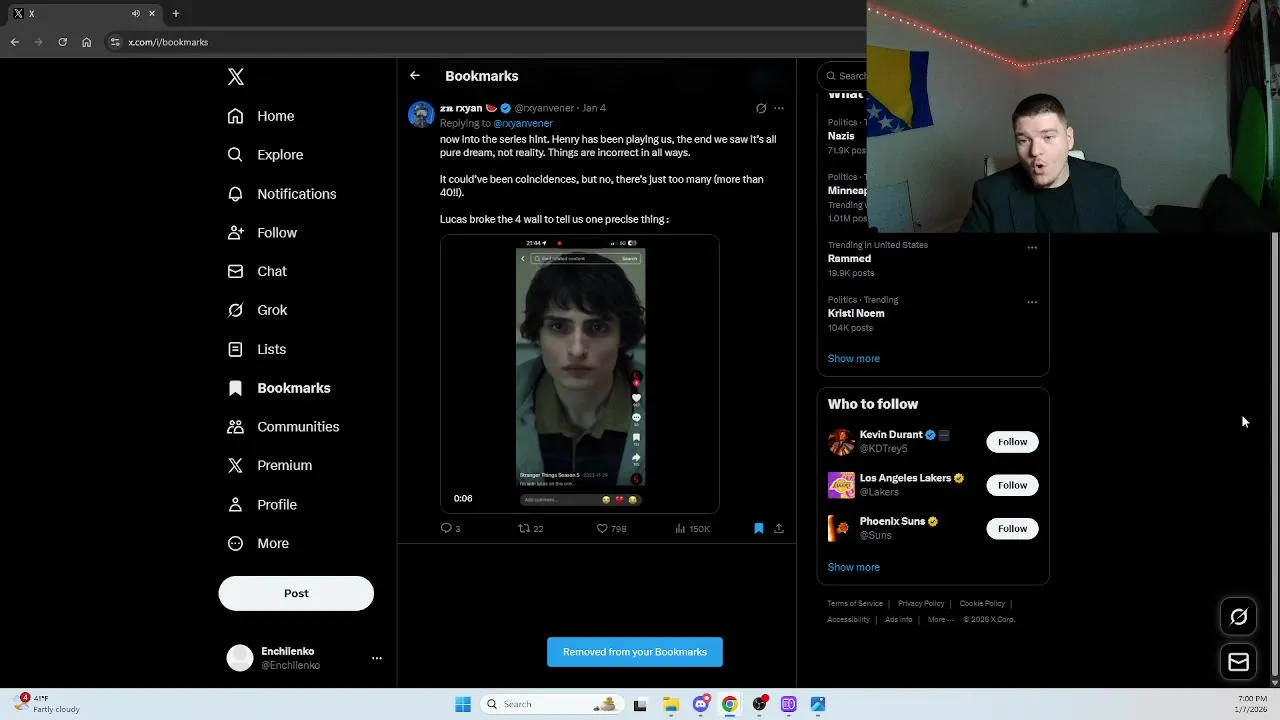Open options for Rammed trend
Screen dimensions: 1280x720
pyautogui.click(x=1032, y=247)
